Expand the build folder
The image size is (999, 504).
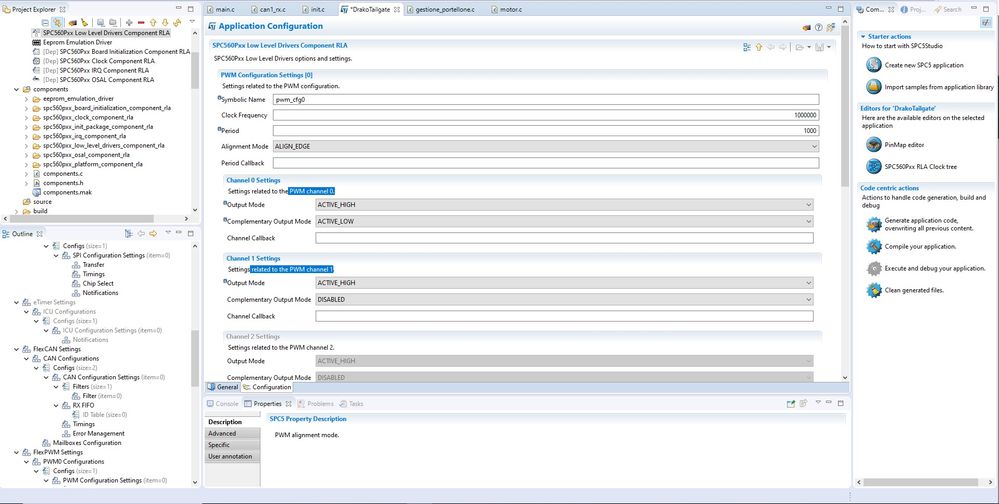pyautogui.click(x=17, y=211)
